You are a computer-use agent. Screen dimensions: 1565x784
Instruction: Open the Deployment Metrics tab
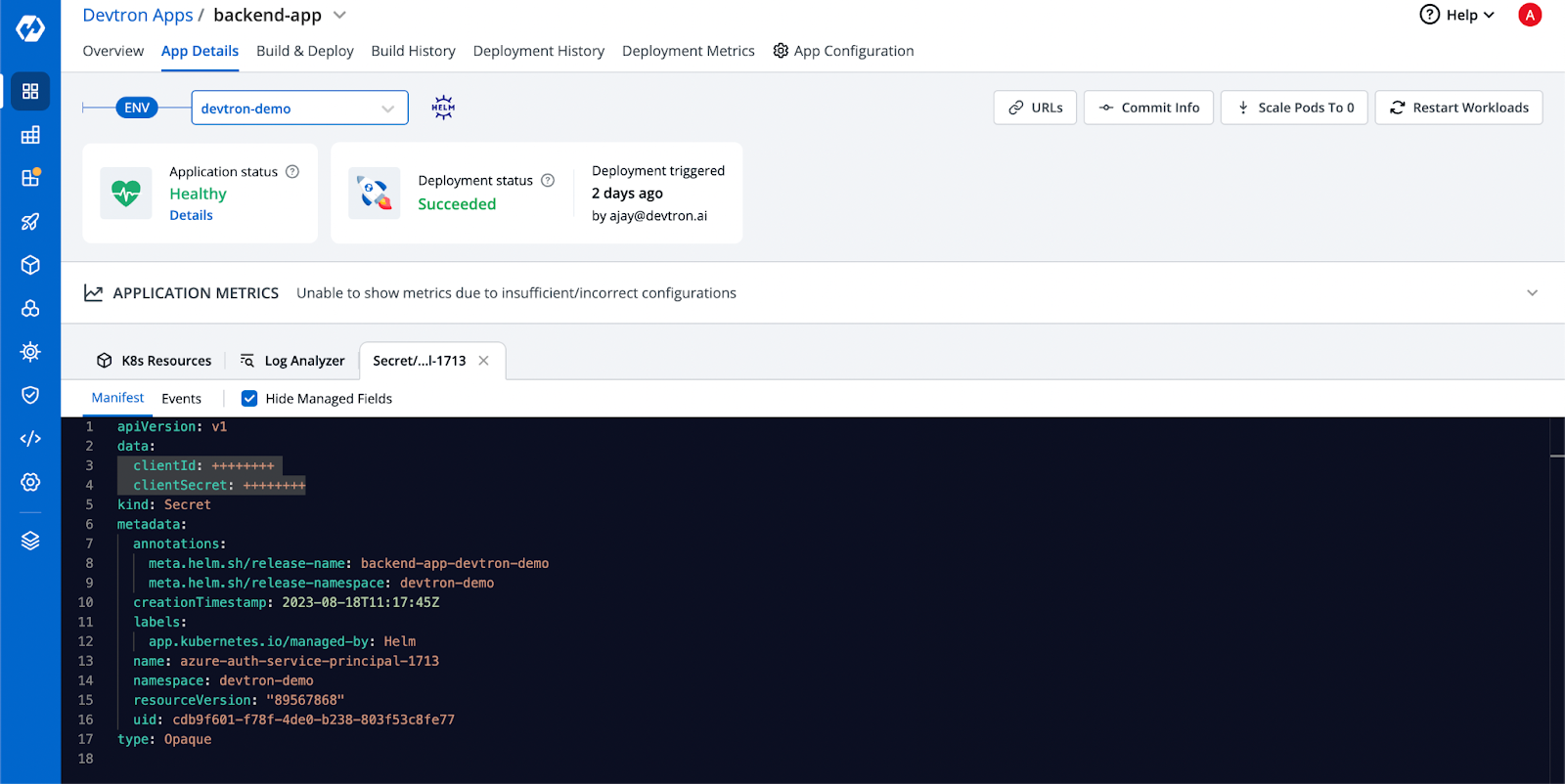[688, 51]
